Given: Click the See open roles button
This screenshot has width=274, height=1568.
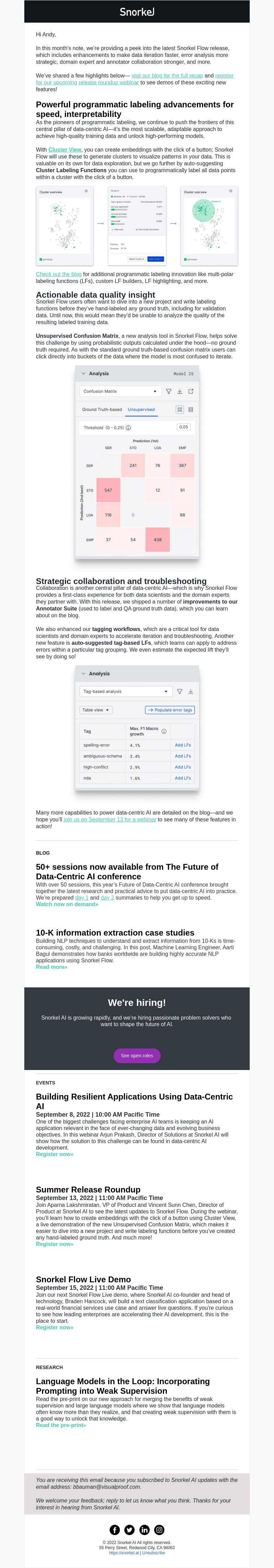Looking at the screenshot, I should pos(137,1056).
